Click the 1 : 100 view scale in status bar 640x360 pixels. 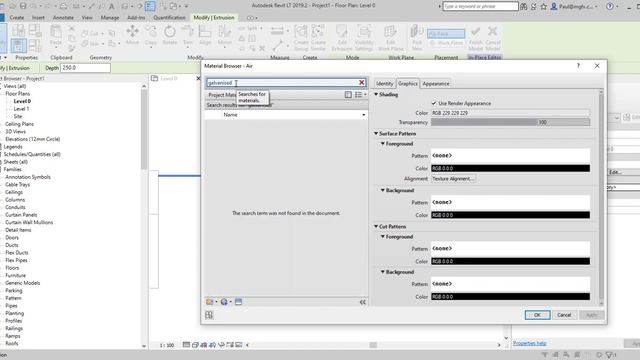click(x=167, y=345)
